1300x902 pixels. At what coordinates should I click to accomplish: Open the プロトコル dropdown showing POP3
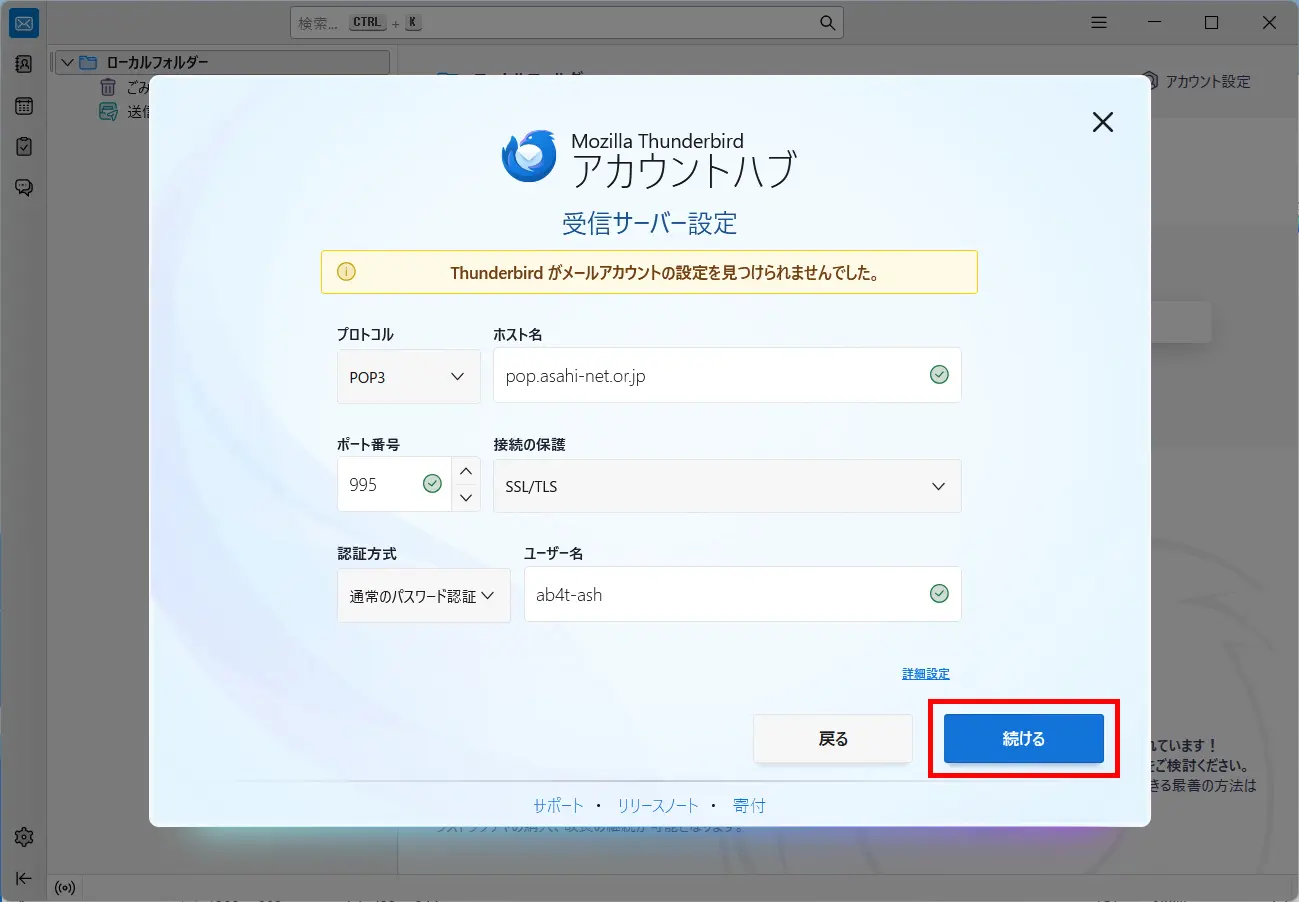[x=408, y=377]
